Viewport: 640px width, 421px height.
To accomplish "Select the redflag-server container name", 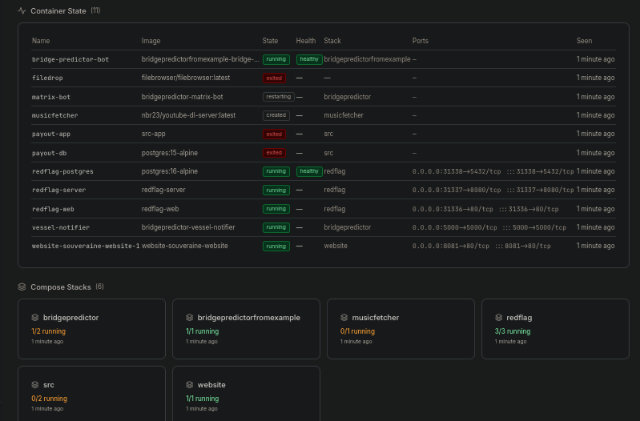I will pos(59,190).
